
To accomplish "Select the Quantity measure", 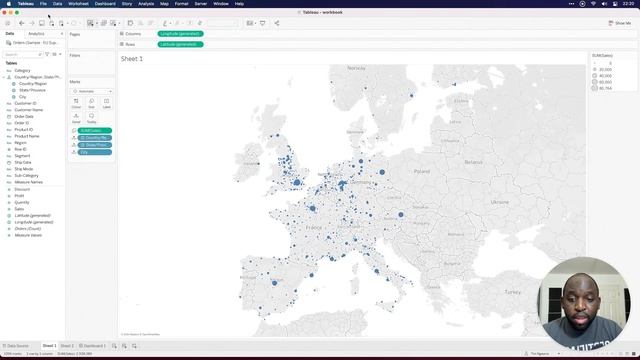I will pos(22,202).
